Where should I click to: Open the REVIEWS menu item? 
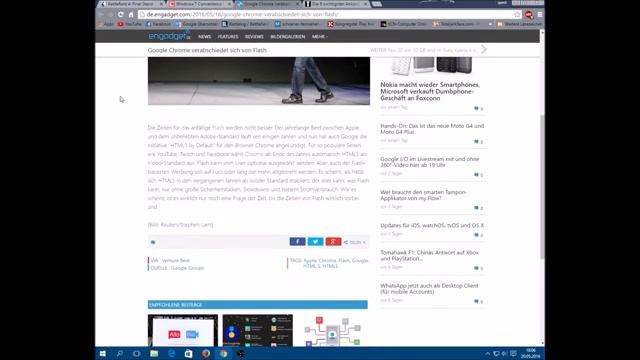[x=254, y=37]
